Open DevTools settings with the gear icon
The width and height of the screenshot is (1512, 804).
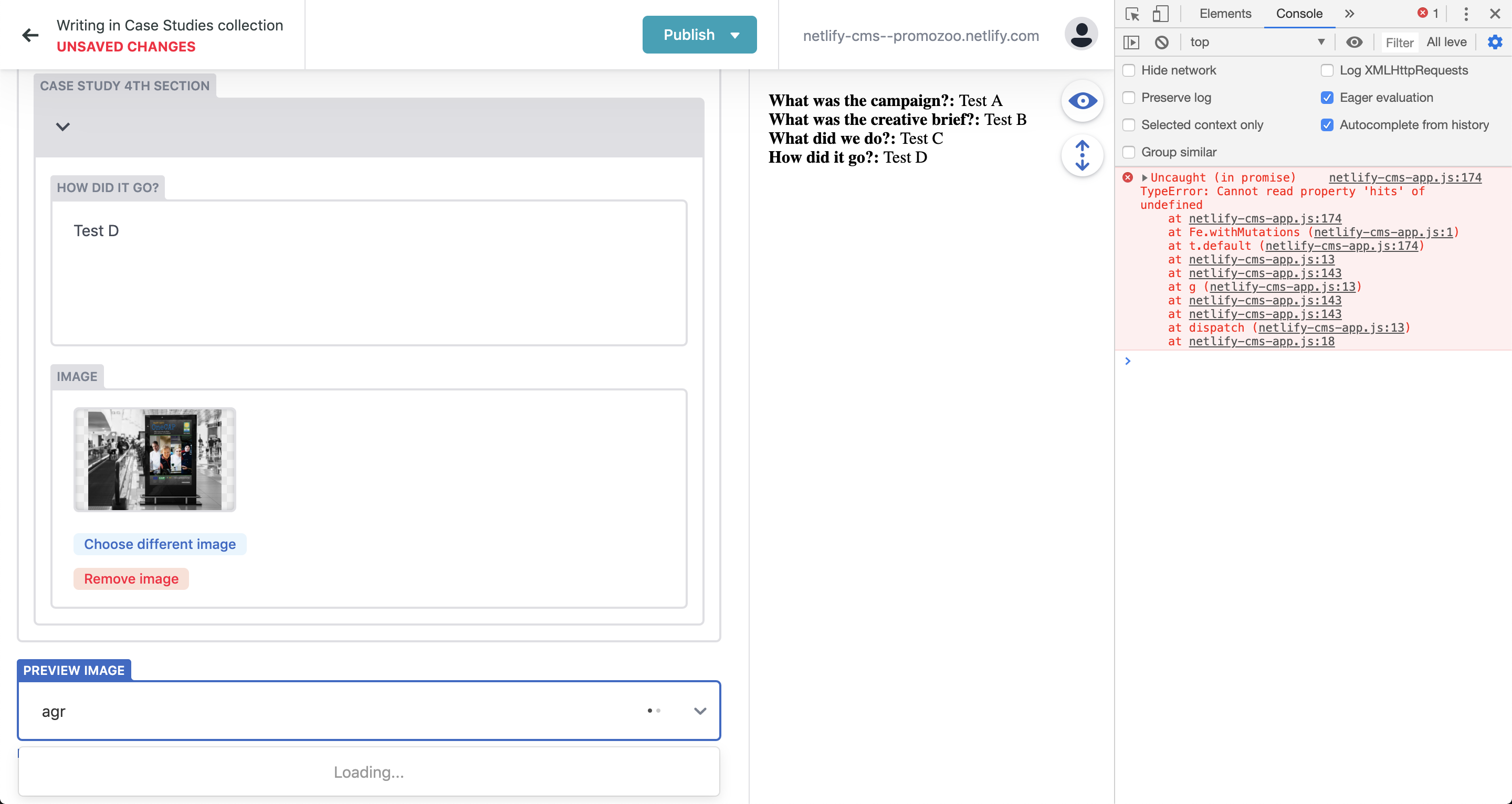coord(1494,41)
